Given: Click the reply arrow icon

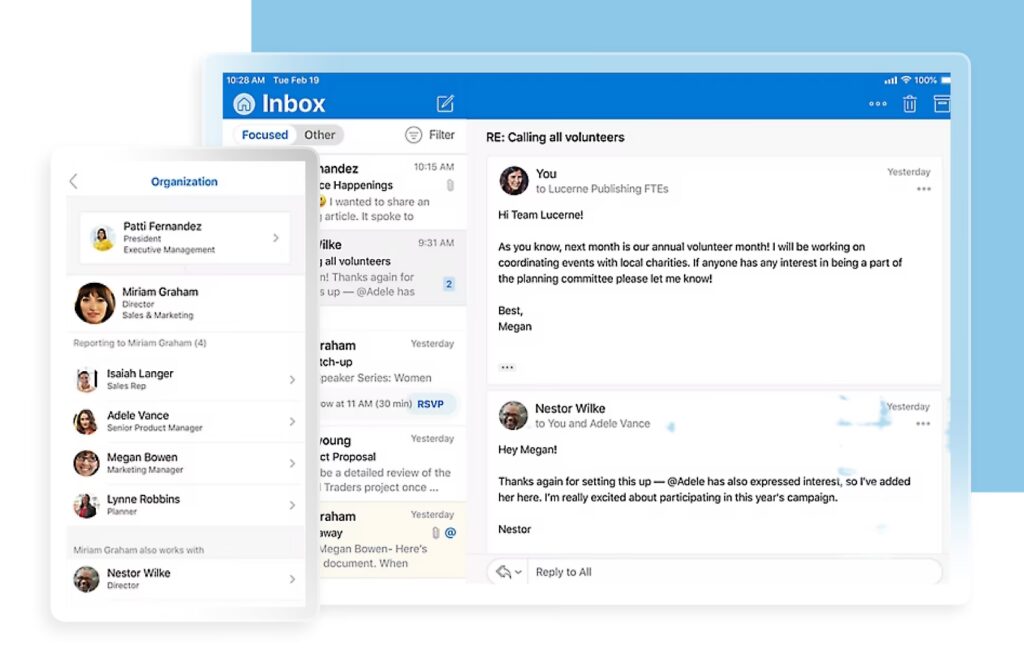Looking at the screenshot, I should coord(503,572).
